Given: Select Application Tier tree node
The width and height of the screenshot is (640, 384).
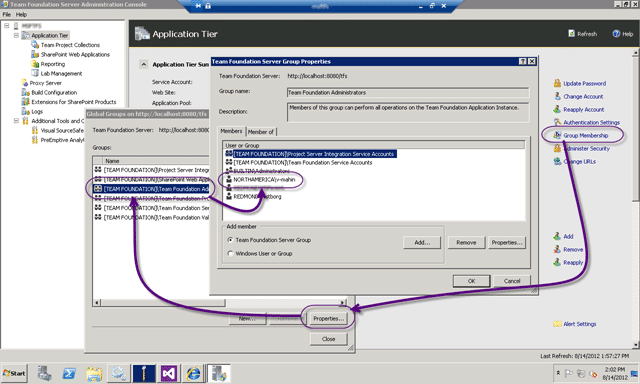Looking at the screenshot, I should pyautogui.click(x=49, y=36).
